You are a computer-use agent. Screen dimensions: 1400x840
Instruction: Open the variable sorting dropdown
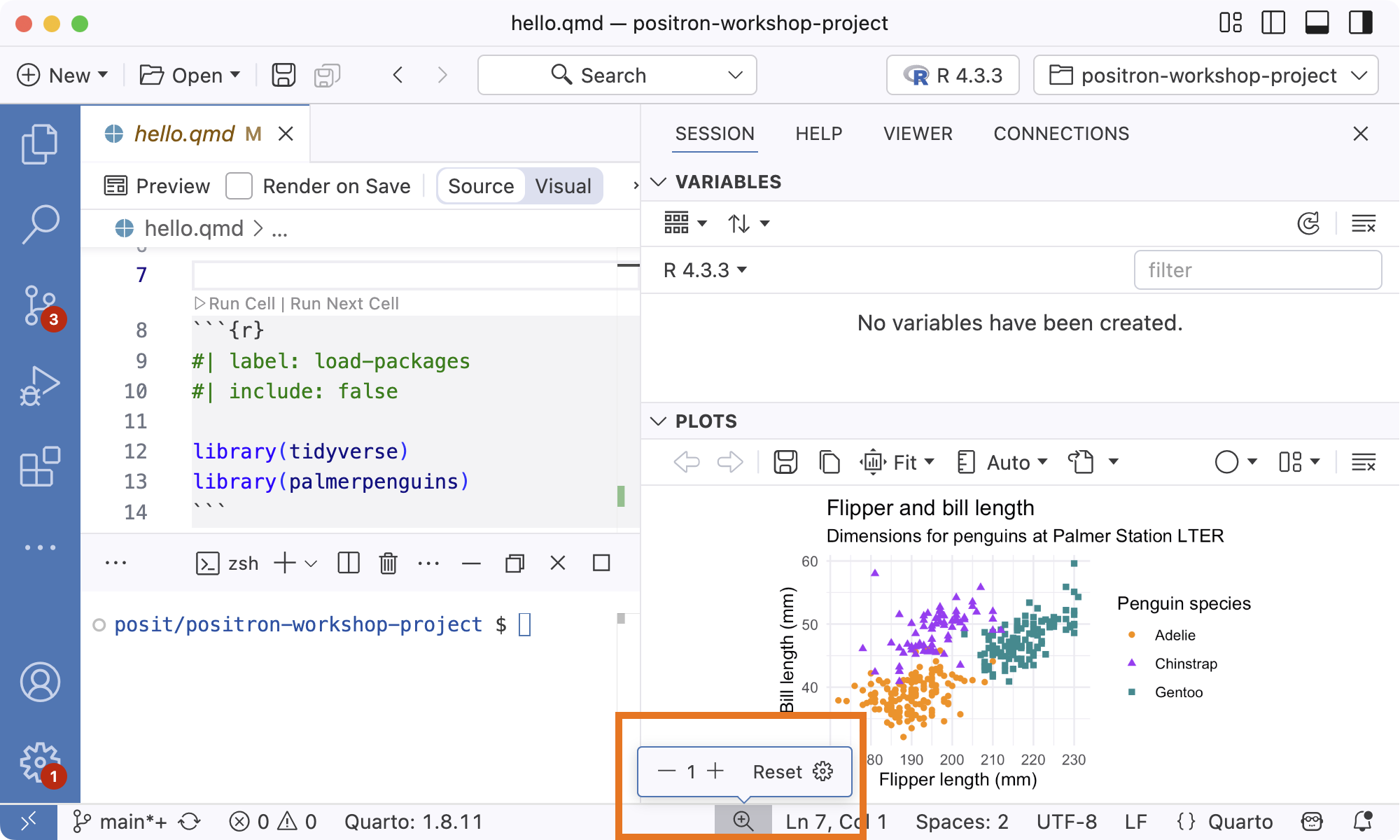(748, 224)
